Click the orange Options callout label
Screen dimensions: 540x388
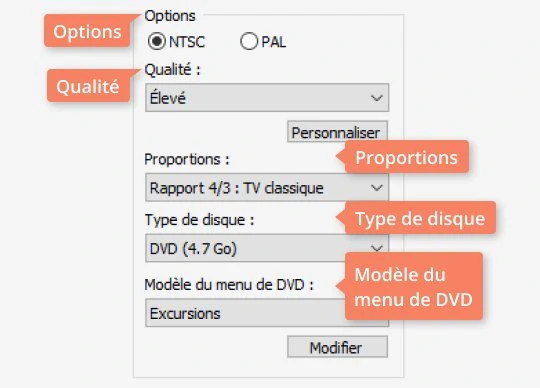tap(87, 31)
